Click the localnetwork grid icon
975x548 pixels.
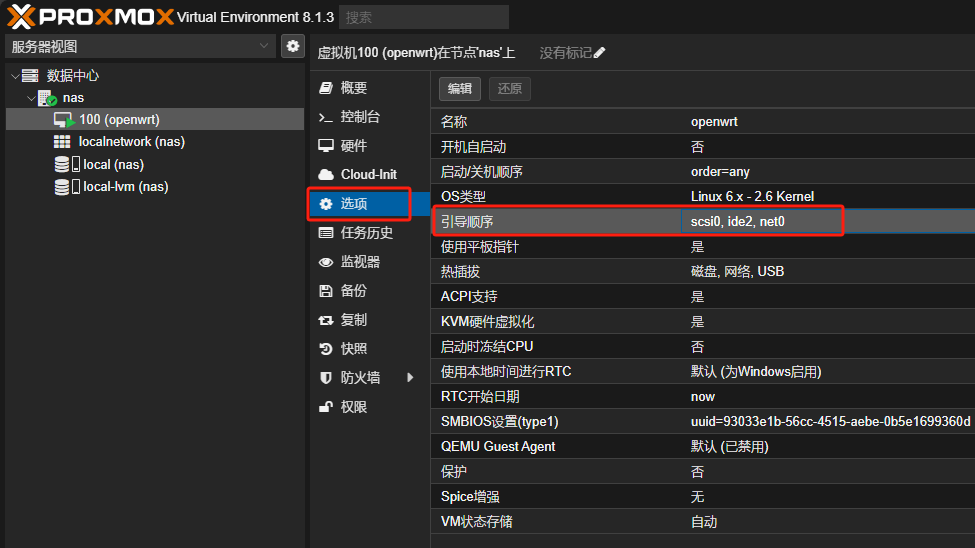pos(62,142)
